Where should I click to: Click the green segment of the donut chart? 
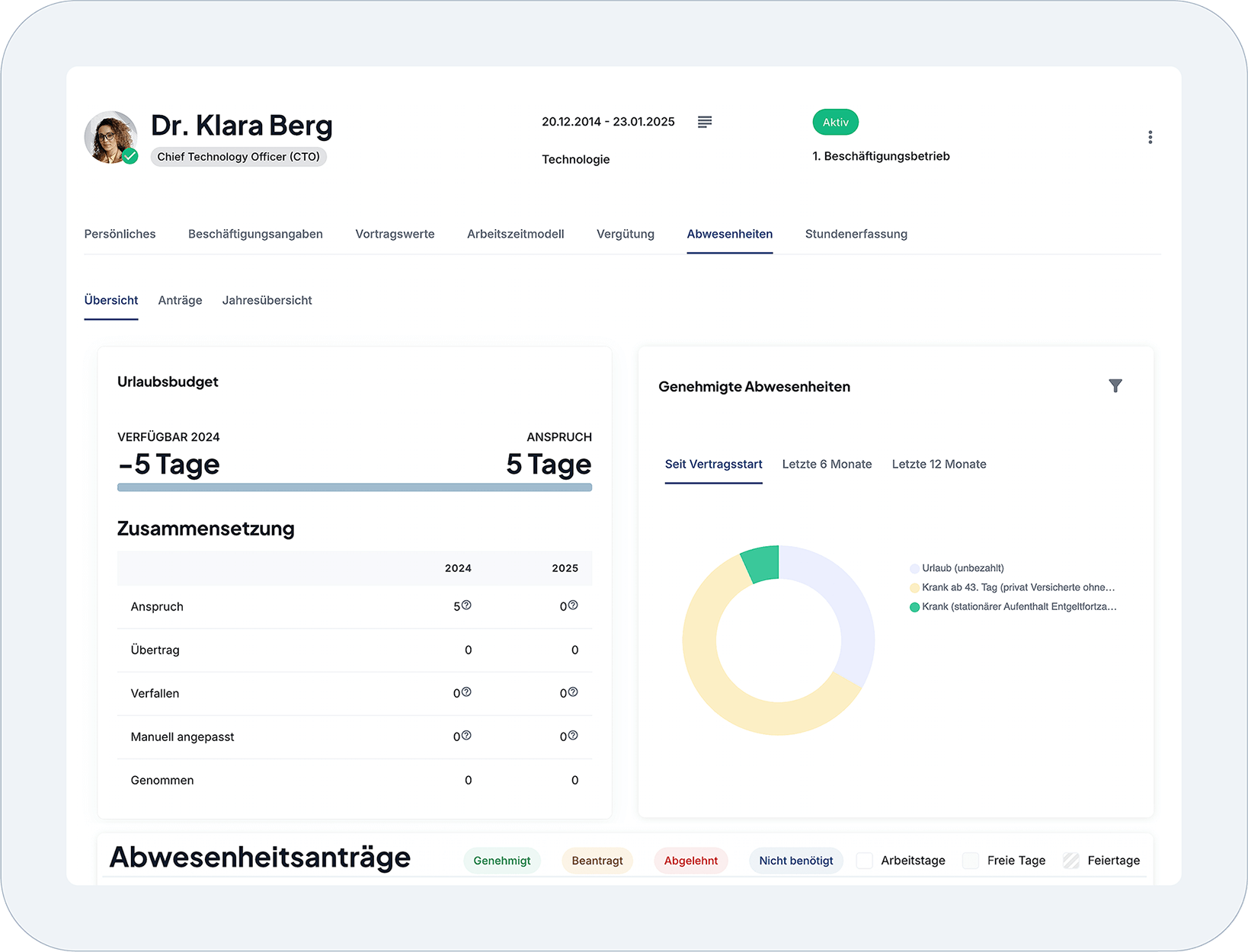point(761,564)
